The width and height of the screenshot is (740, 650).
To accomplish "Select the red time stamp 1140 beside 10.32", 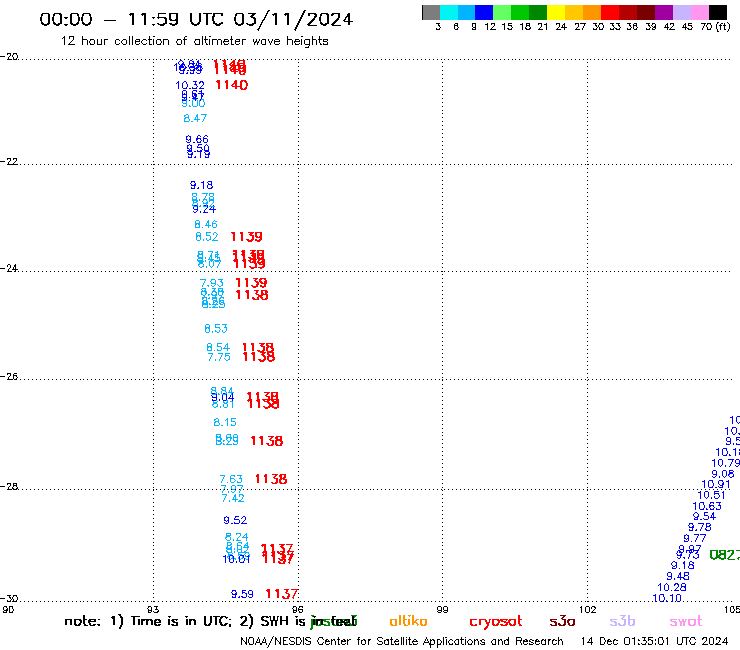I will pyautogui.click(x=231, y=85).
